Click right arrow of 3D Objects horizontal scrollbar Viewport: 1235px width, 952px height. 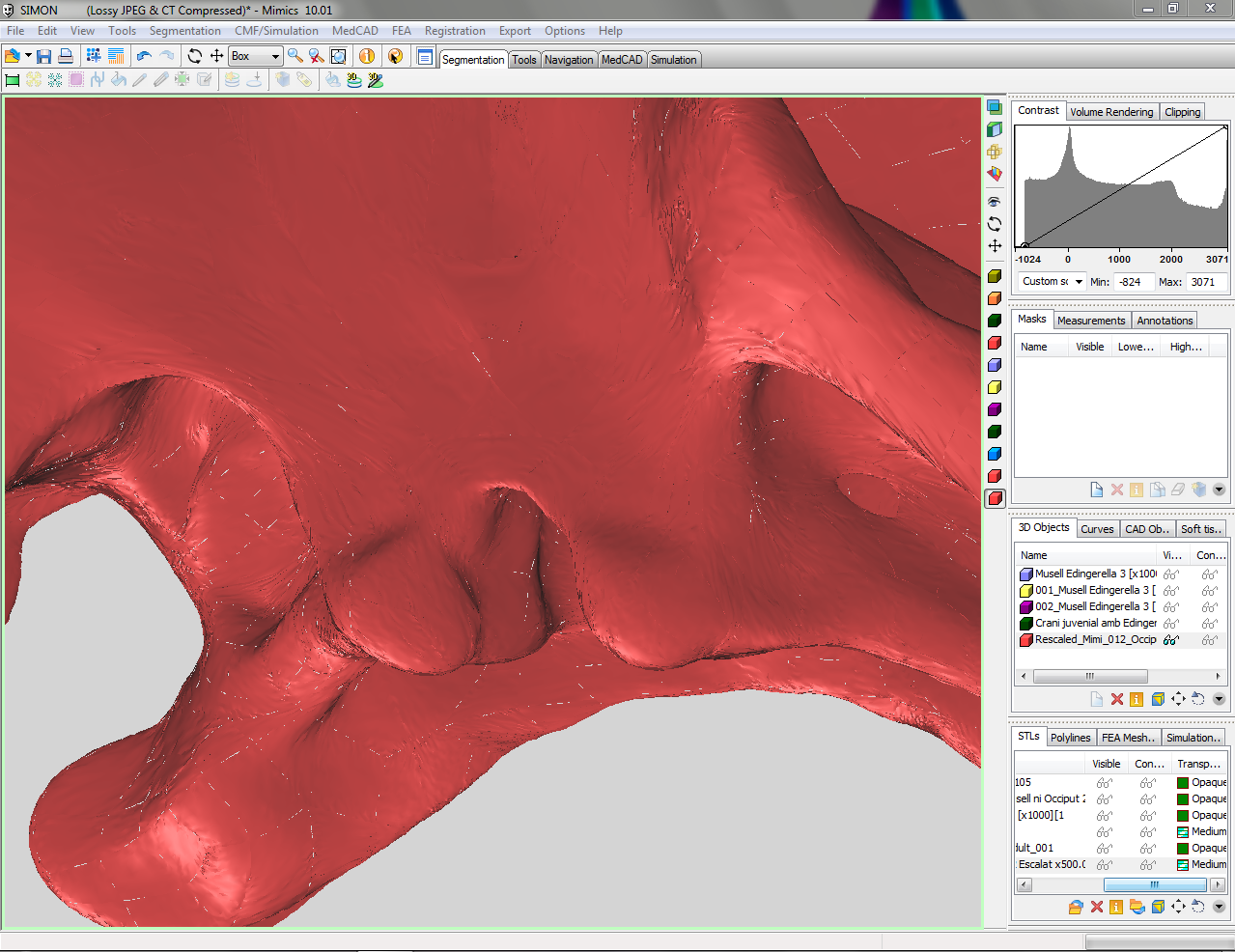click(x=1219, y=677)
